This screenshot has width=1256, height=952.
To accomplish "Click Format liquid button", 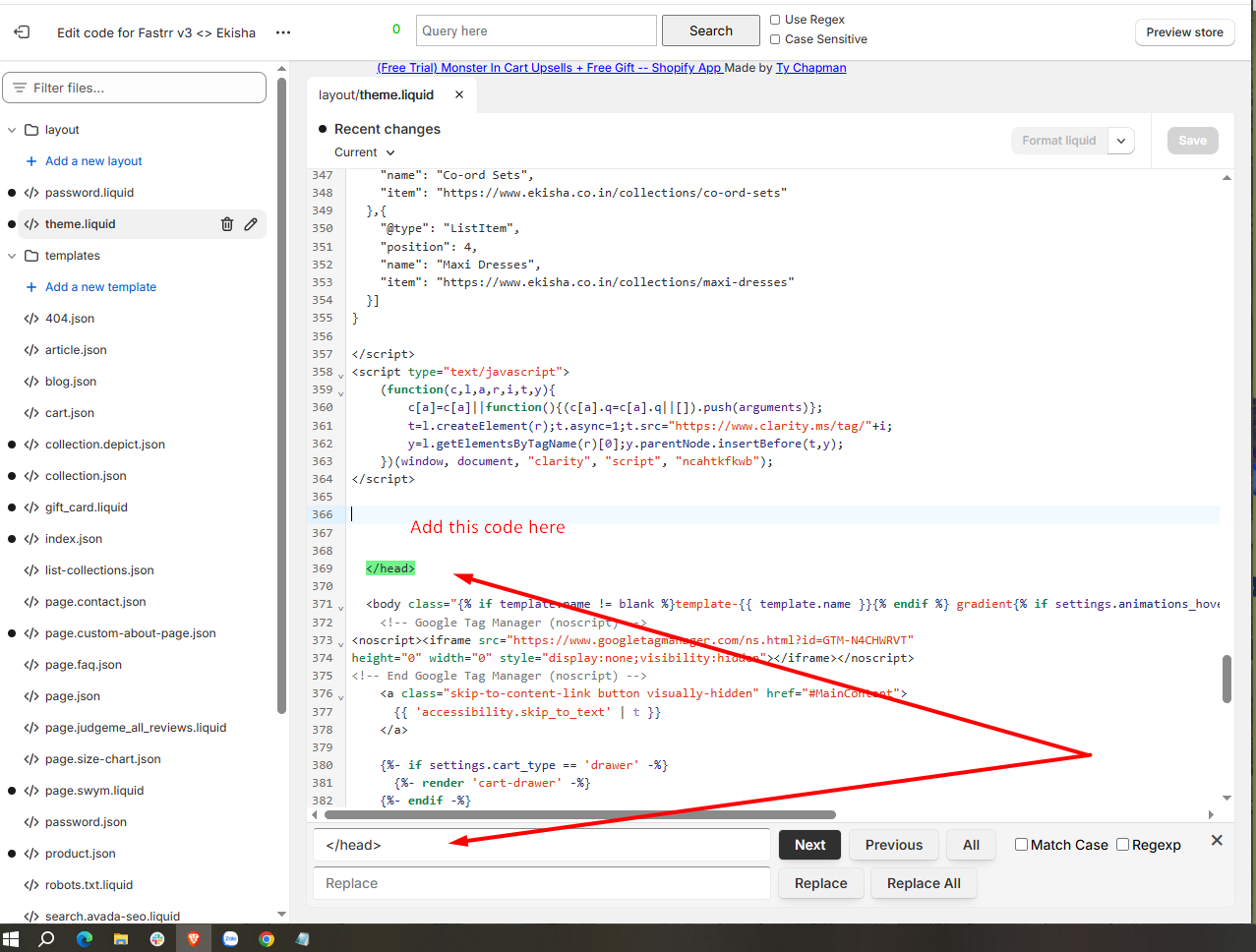I will 1058,141.
